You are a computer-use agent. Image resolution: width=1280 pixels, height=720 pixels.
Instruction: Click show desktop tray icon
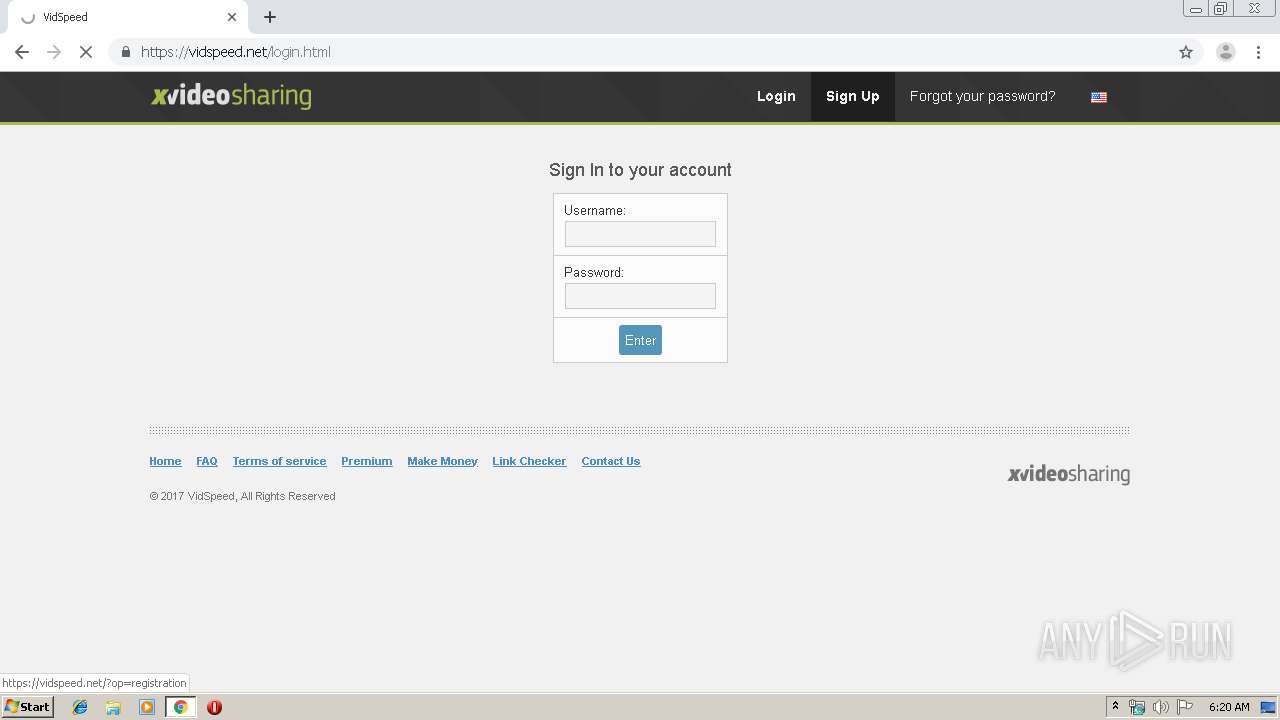[x=1268, y=707]
